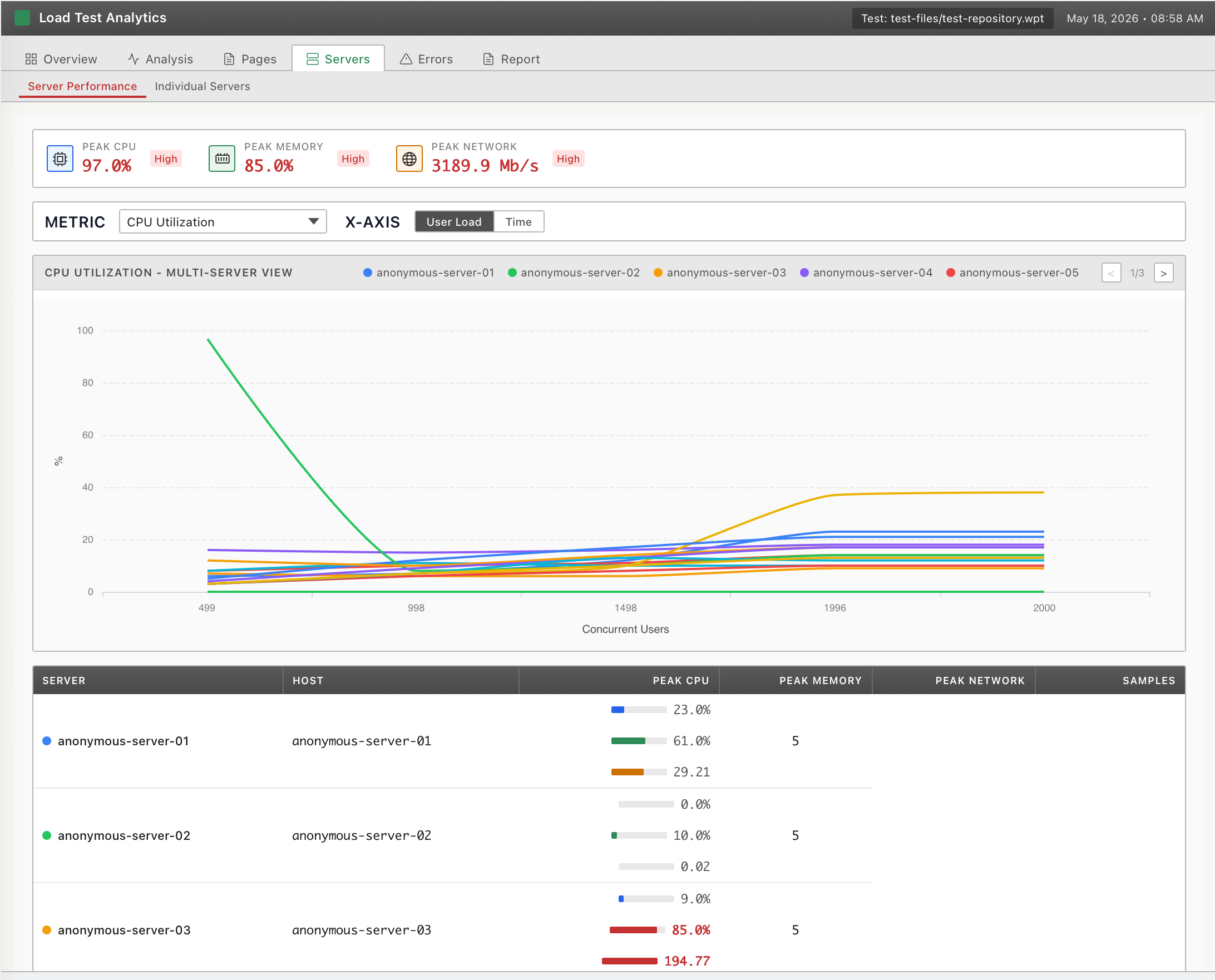Viewport: 1215px width, 980px height.
Task: Open the CPU Utilization metric dropdown
Action: coord(223,222)
